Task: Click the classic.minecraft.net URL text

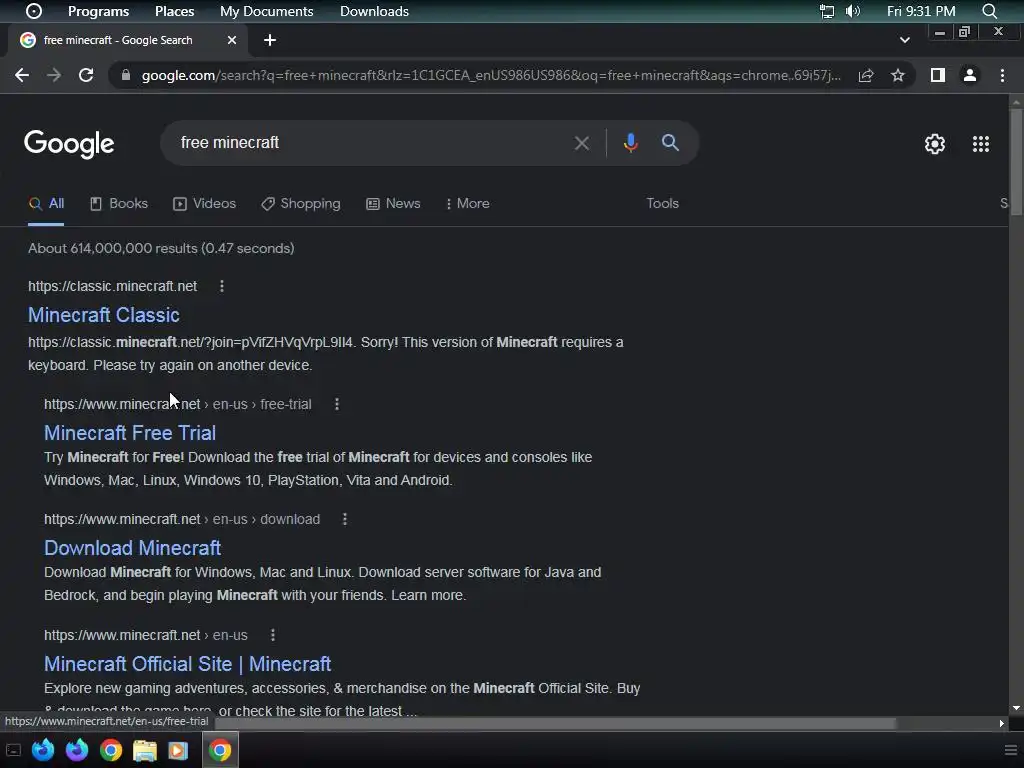Action: 112,286
